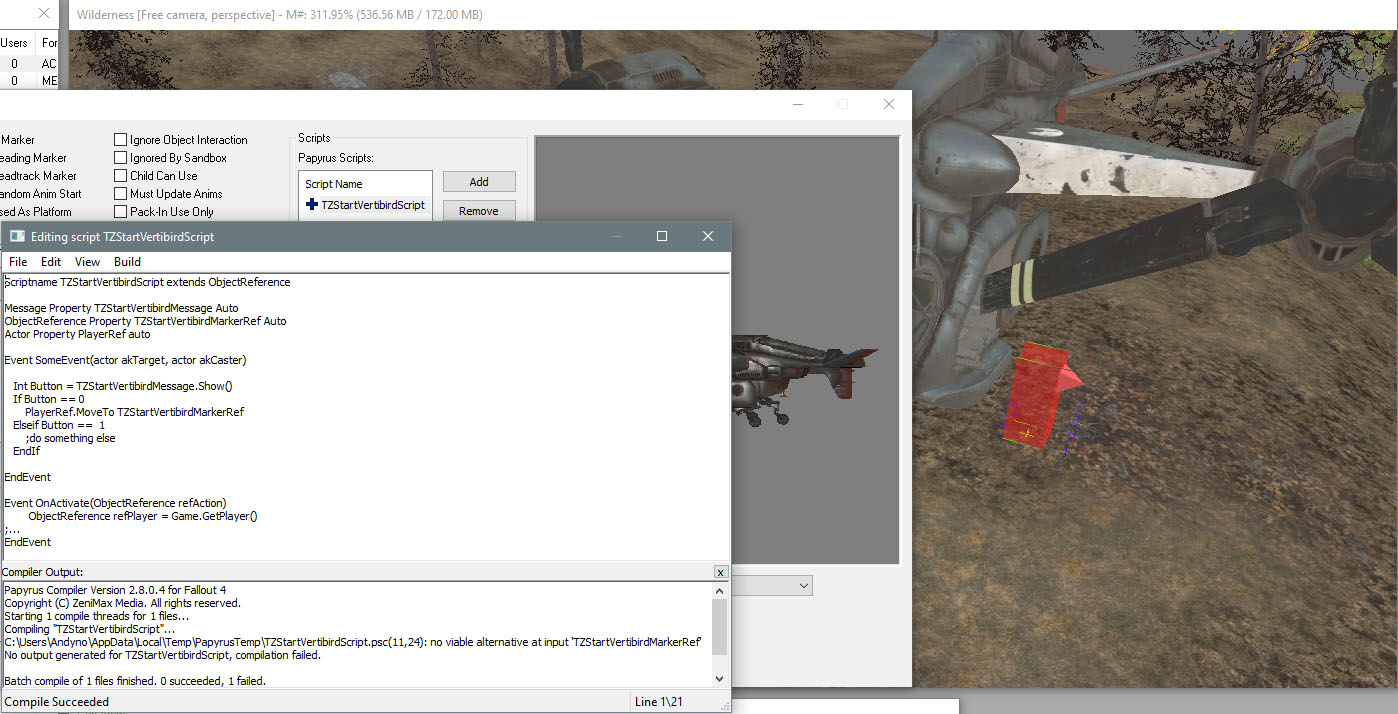
Task: Minimize the Editing script window
Action: [617, 236]
